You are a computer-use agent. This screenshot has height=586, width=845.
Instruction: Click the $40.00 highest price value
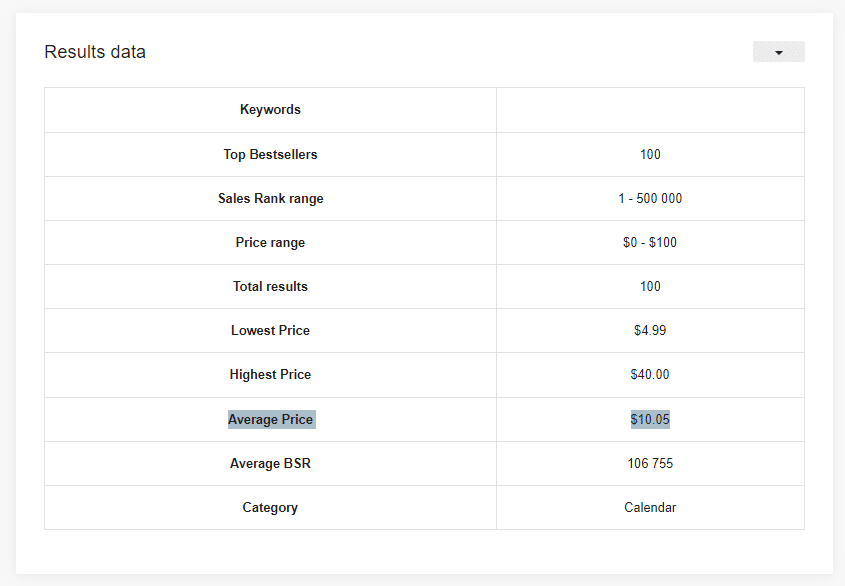650,375
